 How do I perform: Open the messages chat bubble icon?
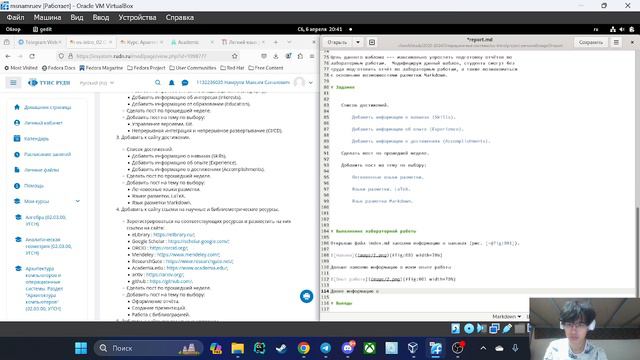(185, 83)
